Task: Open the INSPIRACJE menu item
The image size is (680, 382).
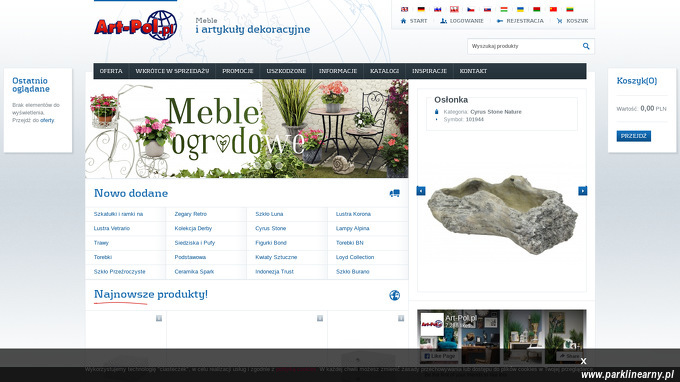Action: coord(429,71)
